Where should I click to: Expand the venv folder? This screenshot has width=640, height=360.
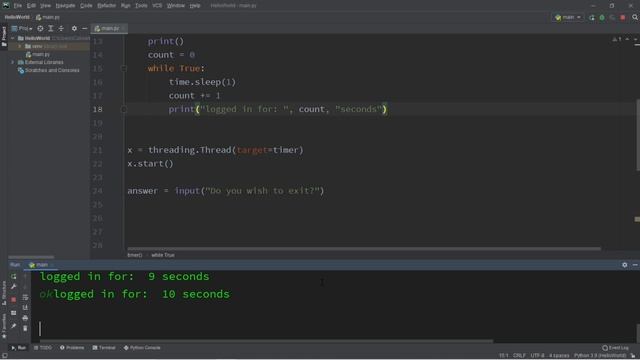(x=20, y=47)
